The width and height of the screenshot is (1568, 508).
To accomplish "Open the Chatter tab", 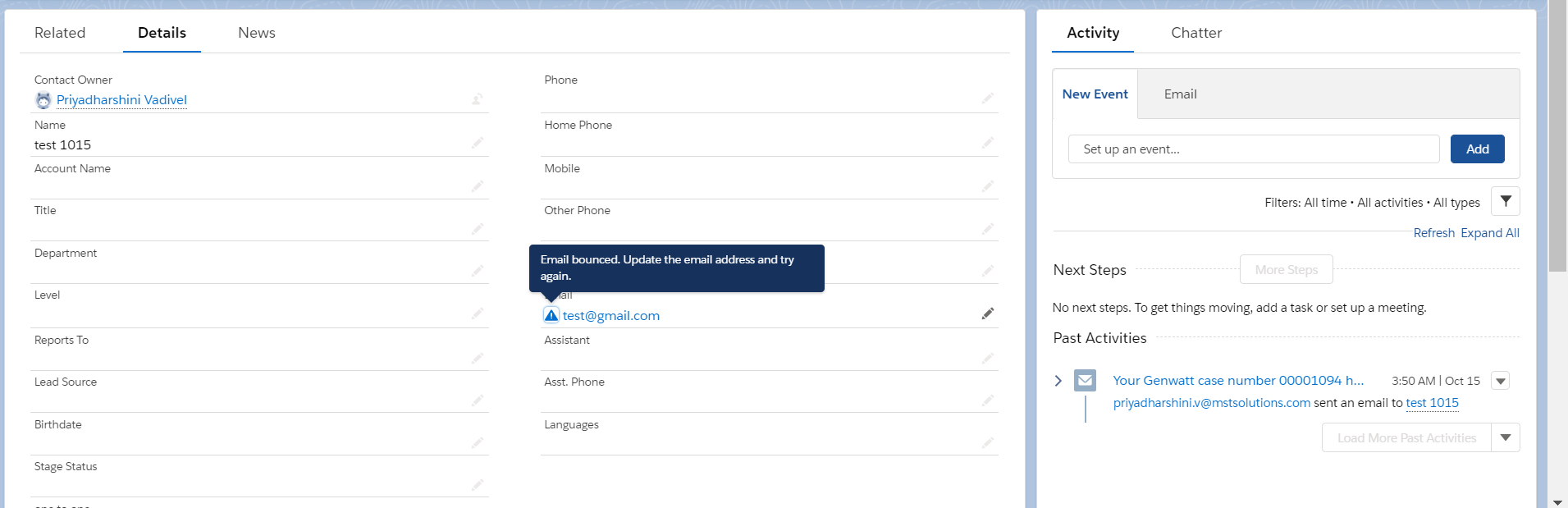I will [x=1196, y=33].
